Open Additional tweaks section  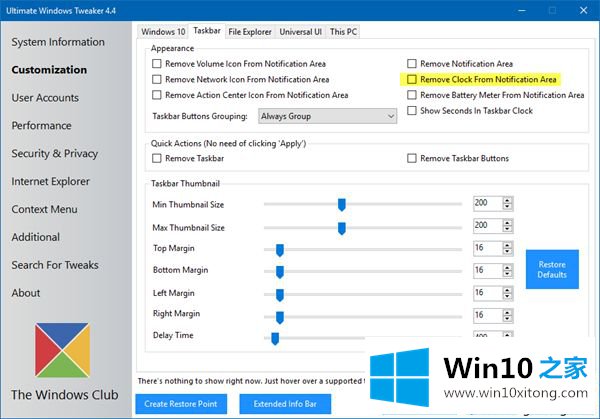click(x=36, y=237)
